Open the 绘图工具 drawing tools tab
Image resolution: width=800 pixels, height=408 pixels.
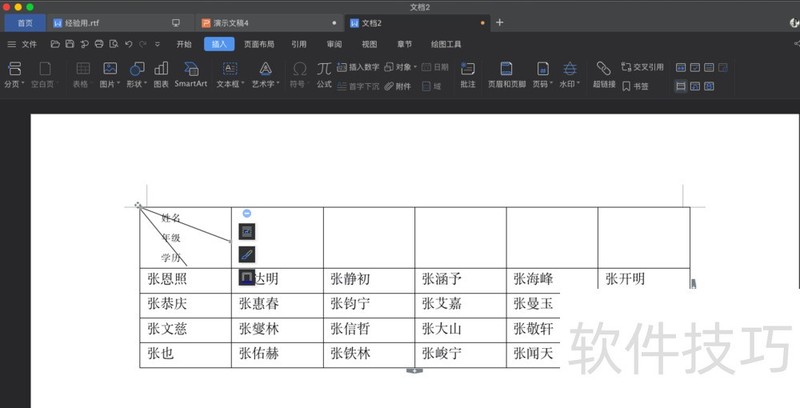(446, 44)
